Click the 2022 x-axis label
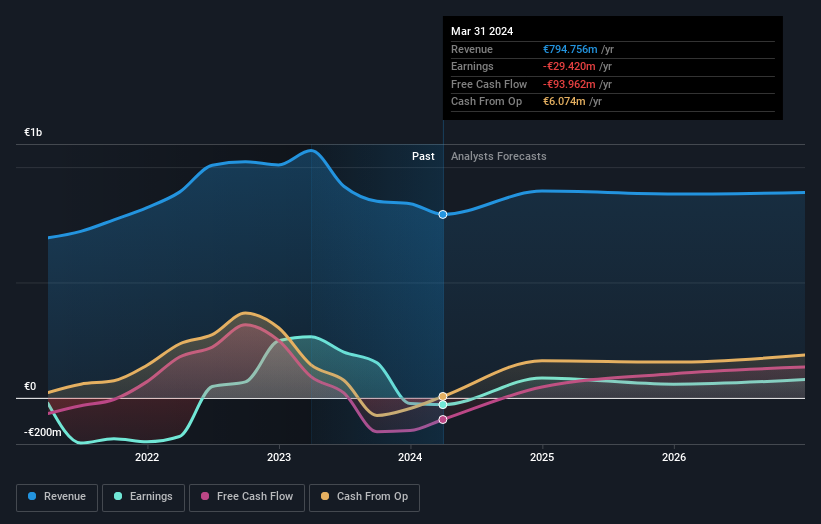 click(147, 457)
